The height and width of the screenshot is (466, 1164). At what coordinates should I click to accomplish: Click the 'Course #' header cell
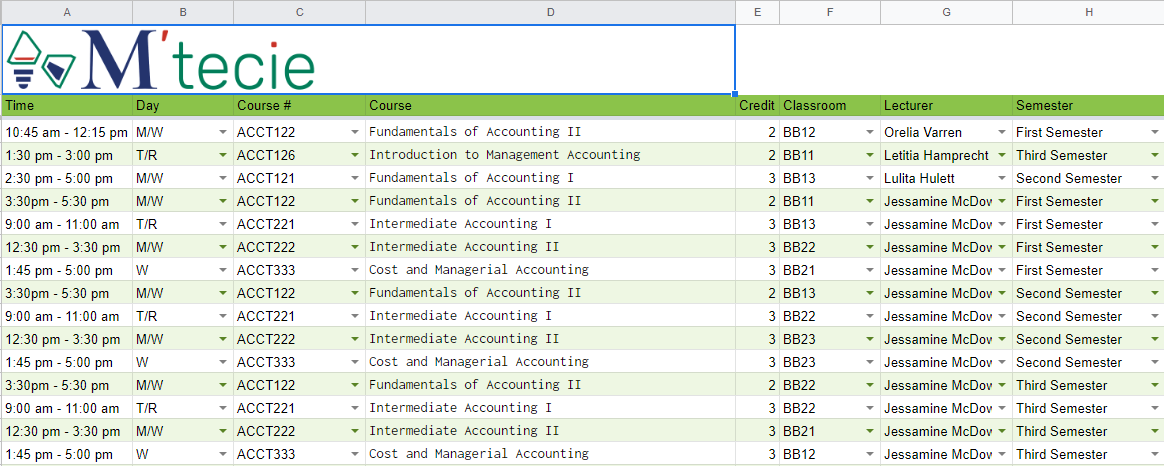[299, 105]
